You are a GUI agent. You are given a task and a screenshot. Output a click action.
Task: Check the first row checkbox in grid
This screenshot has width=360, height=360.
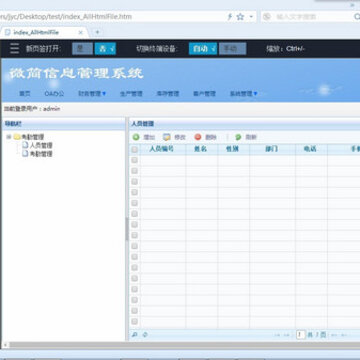[x=134, y=160]
